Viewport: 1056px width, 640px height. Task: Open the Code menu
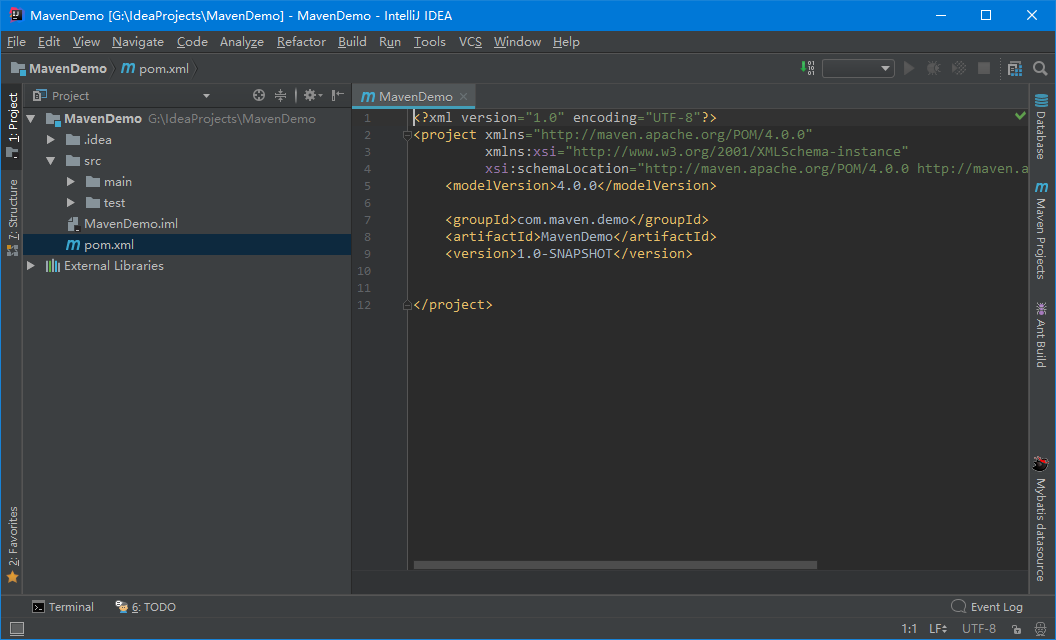tap(192, 42)
